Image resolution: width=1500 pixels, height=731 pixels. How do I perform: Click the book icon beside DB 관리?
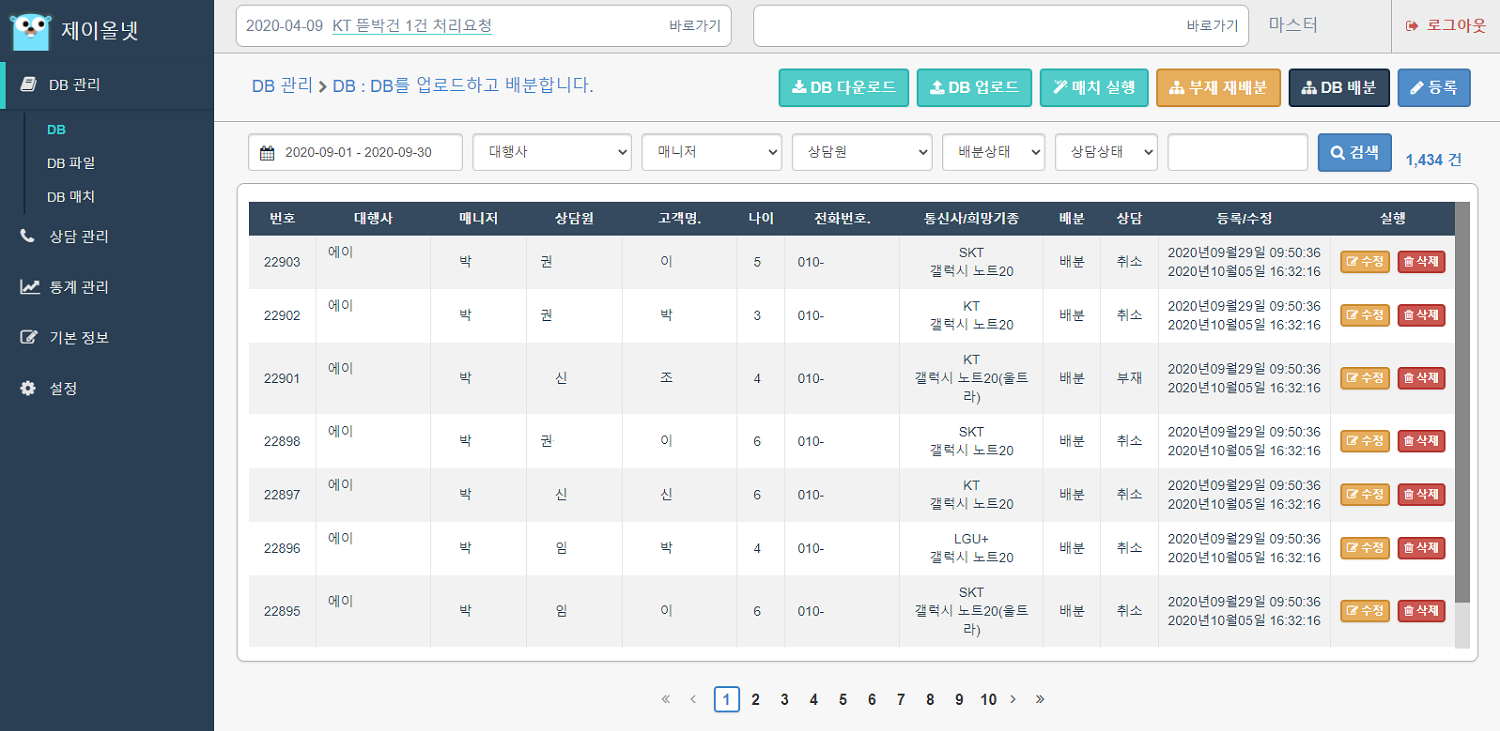tap(29, 85)
